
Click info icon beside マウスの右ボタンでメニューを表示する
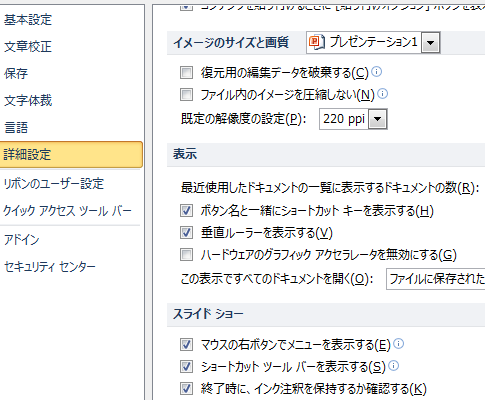pyautogui.click(x=399, y=344)
